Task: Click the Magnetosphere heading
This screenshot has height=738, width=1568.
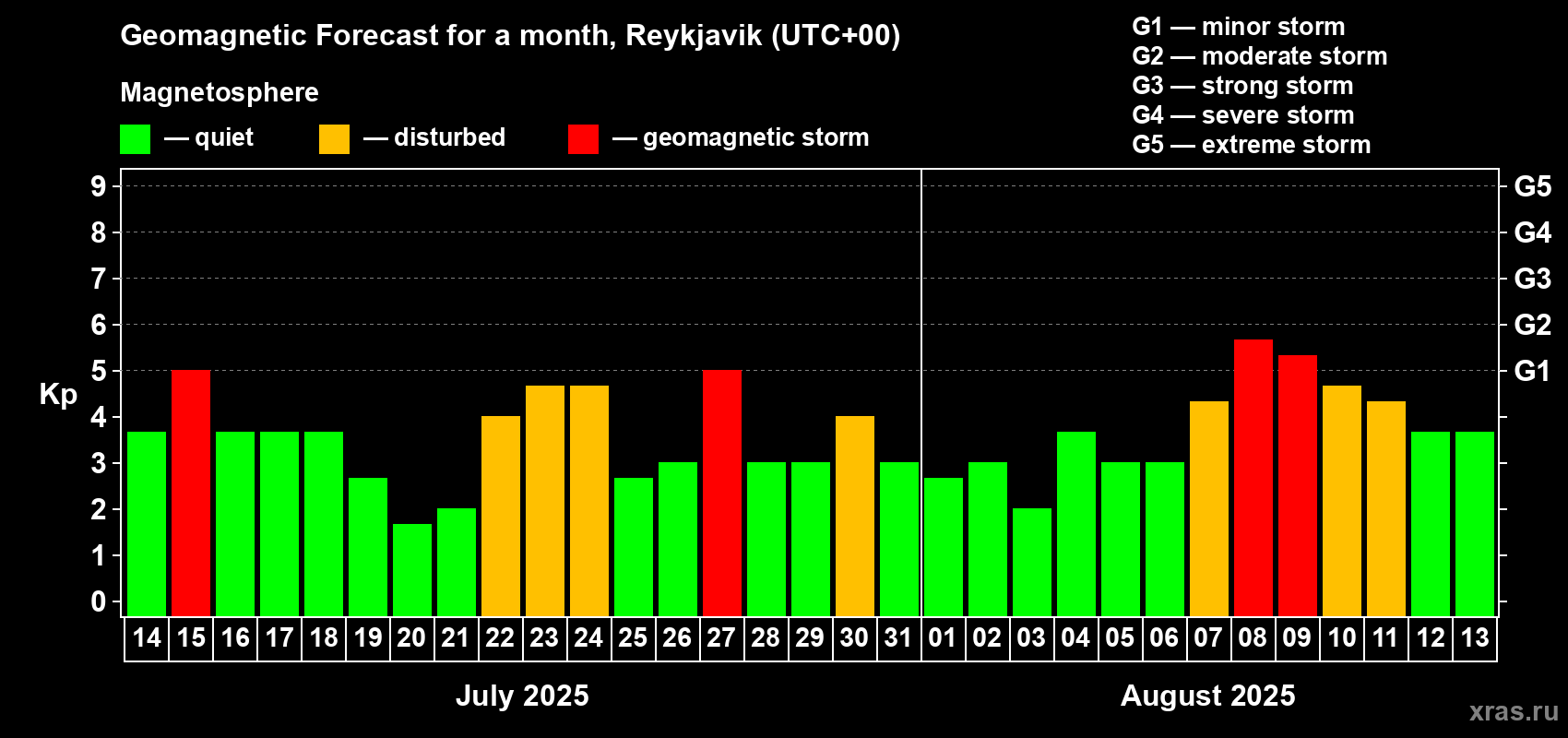Action: 220,92
